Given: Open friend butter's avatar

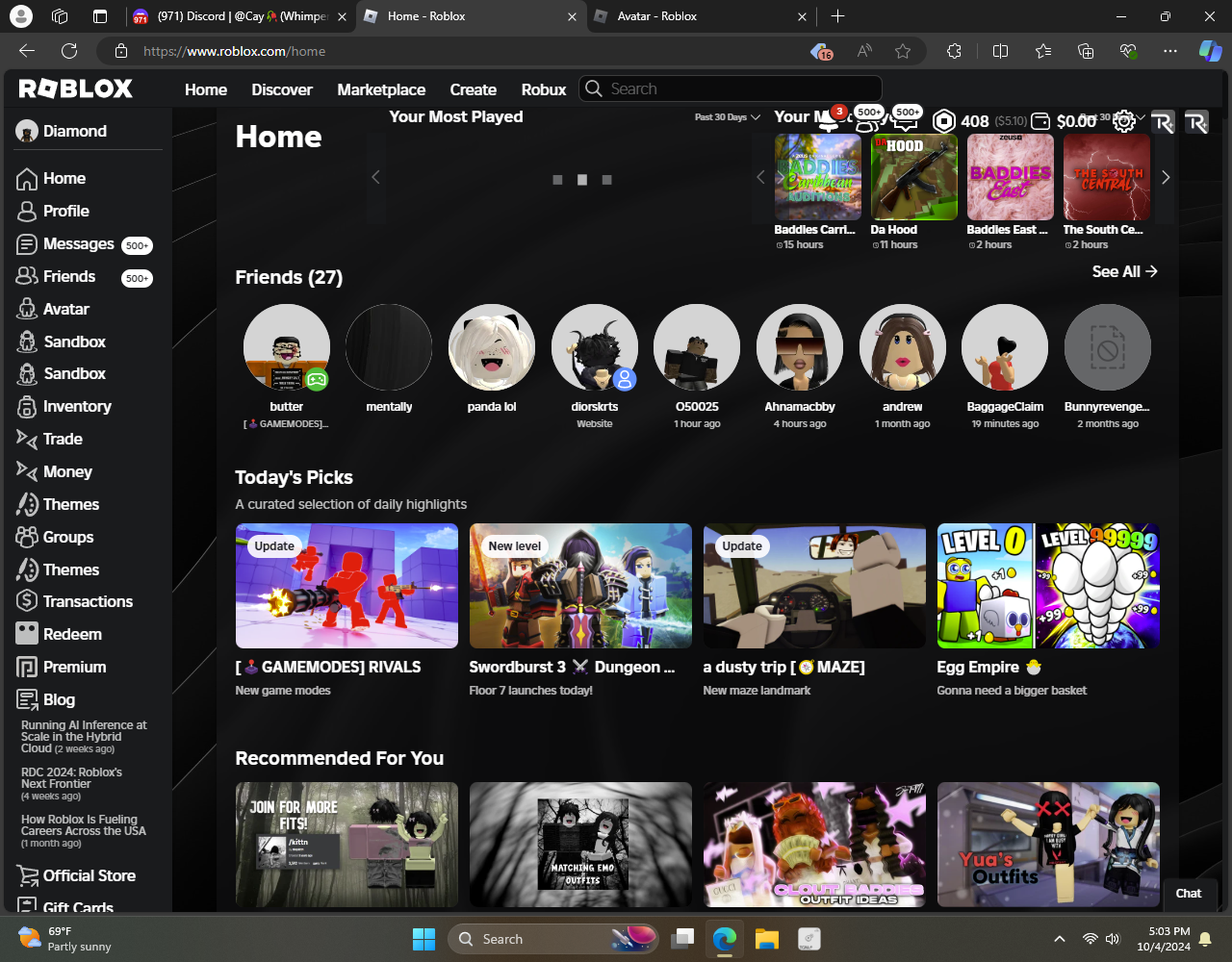Looking at the screenshot, I should click(287, 348).
